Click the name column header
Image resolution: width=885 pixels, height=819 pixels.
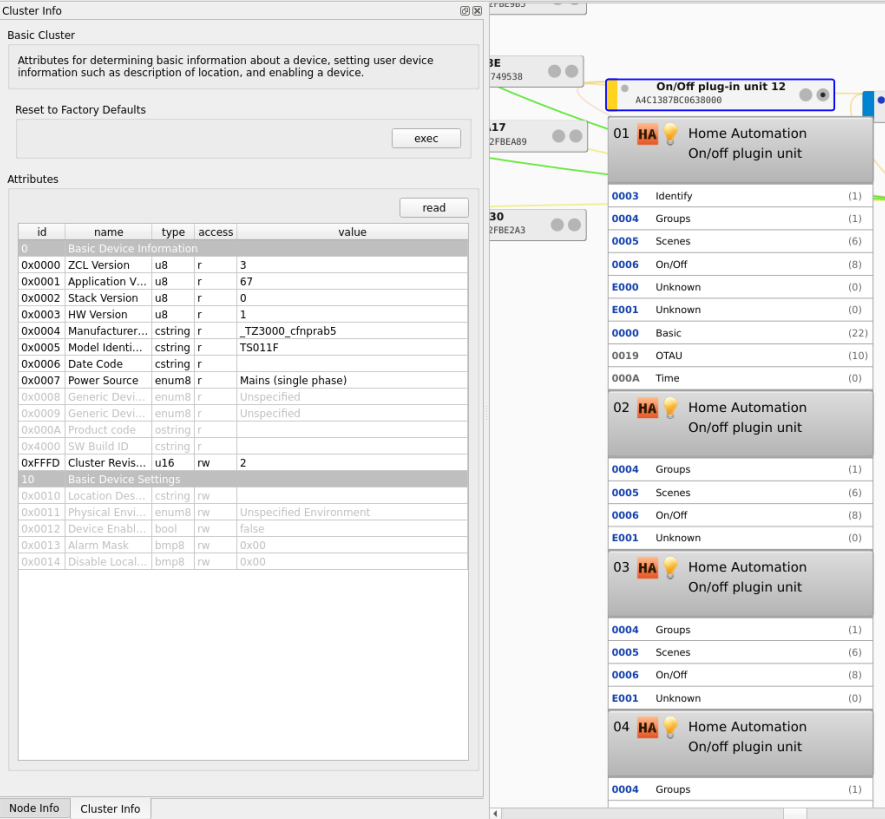coord(108,232)
